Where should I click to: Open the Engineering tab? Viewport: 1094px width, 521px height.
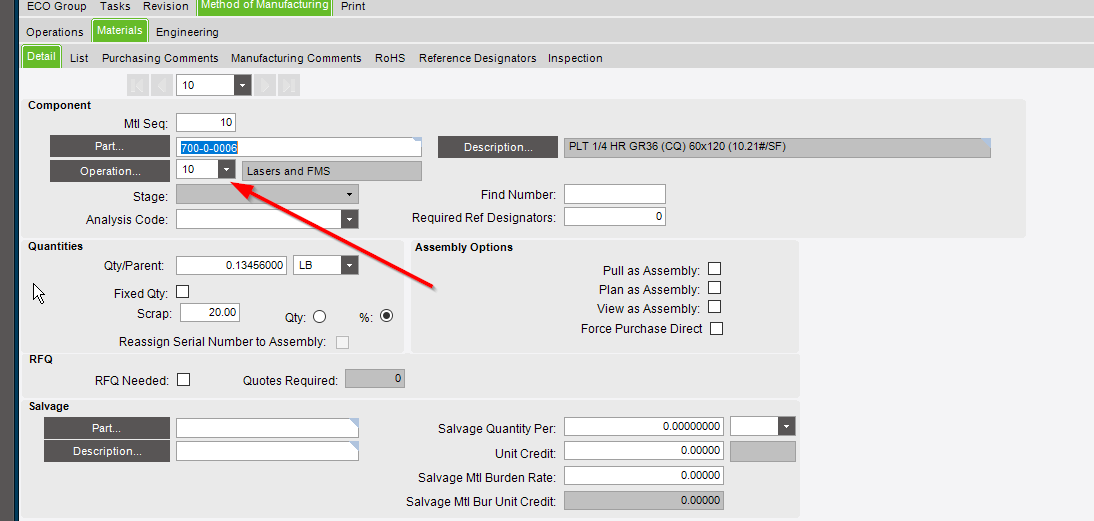tap(187, 32)
